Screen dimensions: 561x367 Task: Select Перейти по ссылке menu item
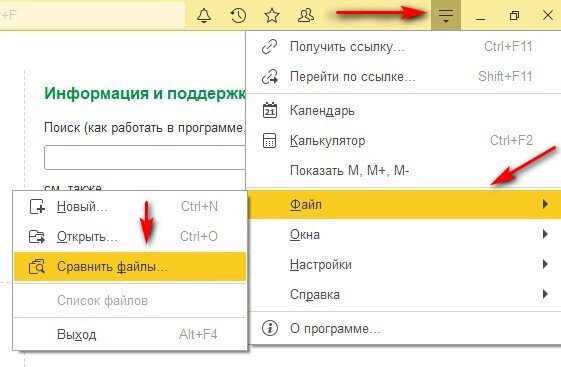click(x=404, y=77)
